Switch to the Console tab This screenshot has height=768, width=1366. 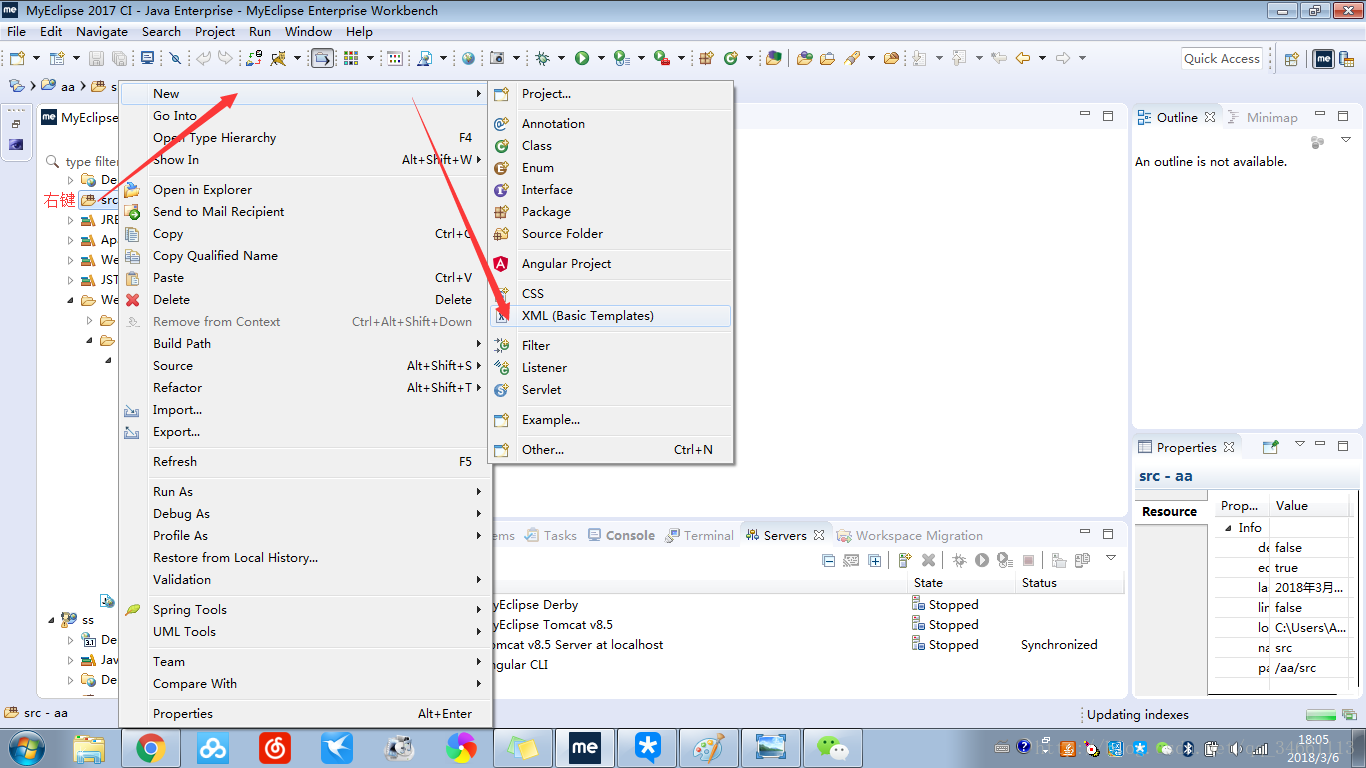[x=621, y=535]
